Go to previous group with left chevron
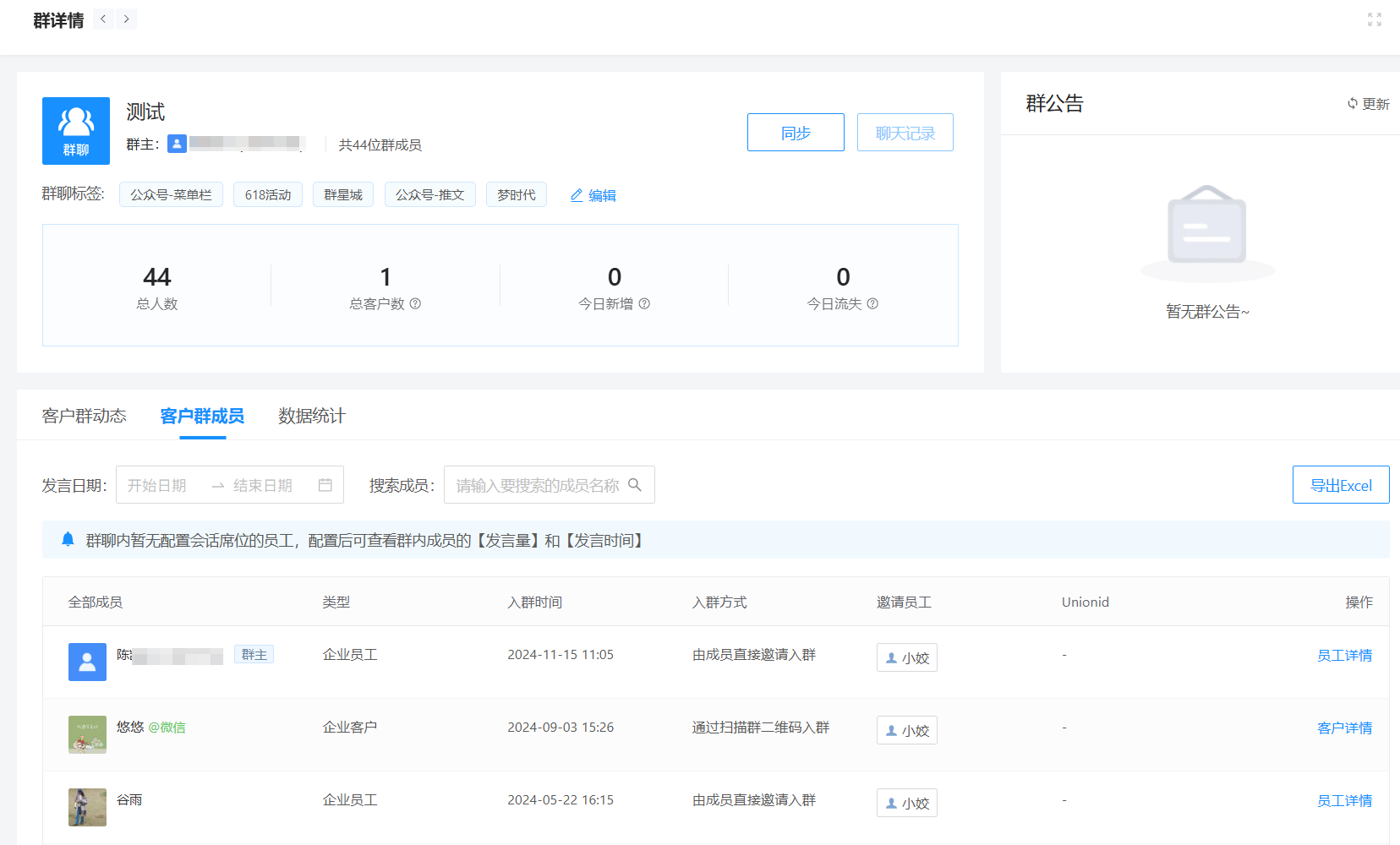Screen dimensions: 1400x845 103,19
